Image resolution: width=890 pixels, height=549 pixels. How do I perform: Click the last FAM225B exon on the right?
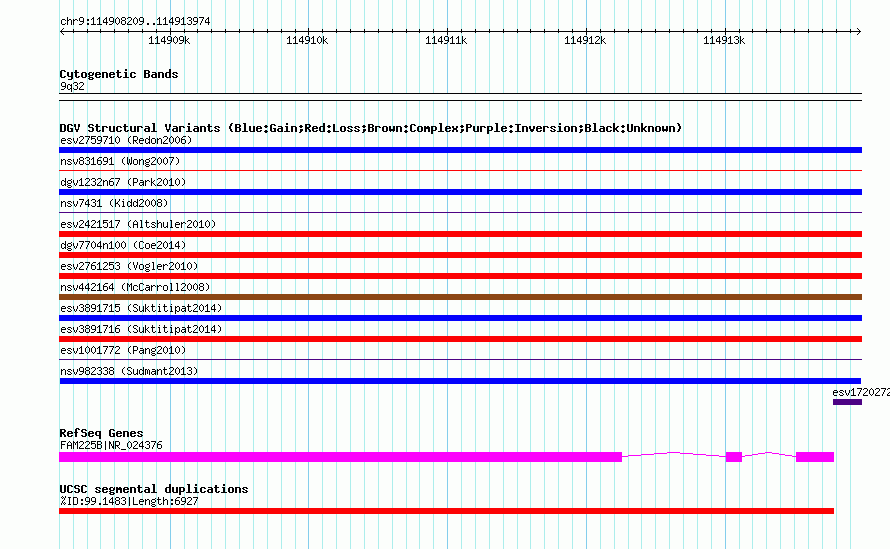pos(815,457)
